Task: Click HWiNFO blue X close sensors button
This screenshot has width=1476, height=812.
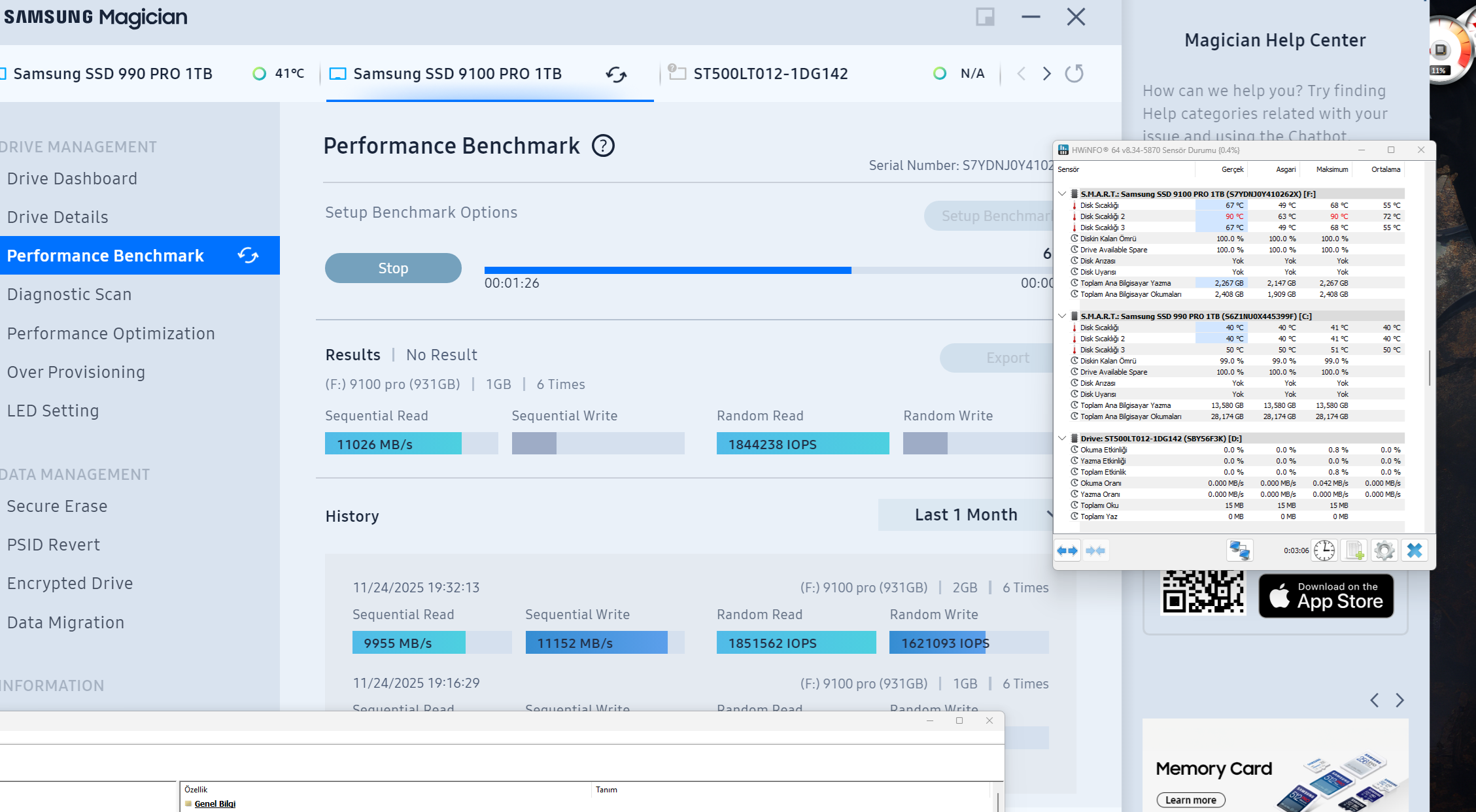Action: click(1415, 550)
